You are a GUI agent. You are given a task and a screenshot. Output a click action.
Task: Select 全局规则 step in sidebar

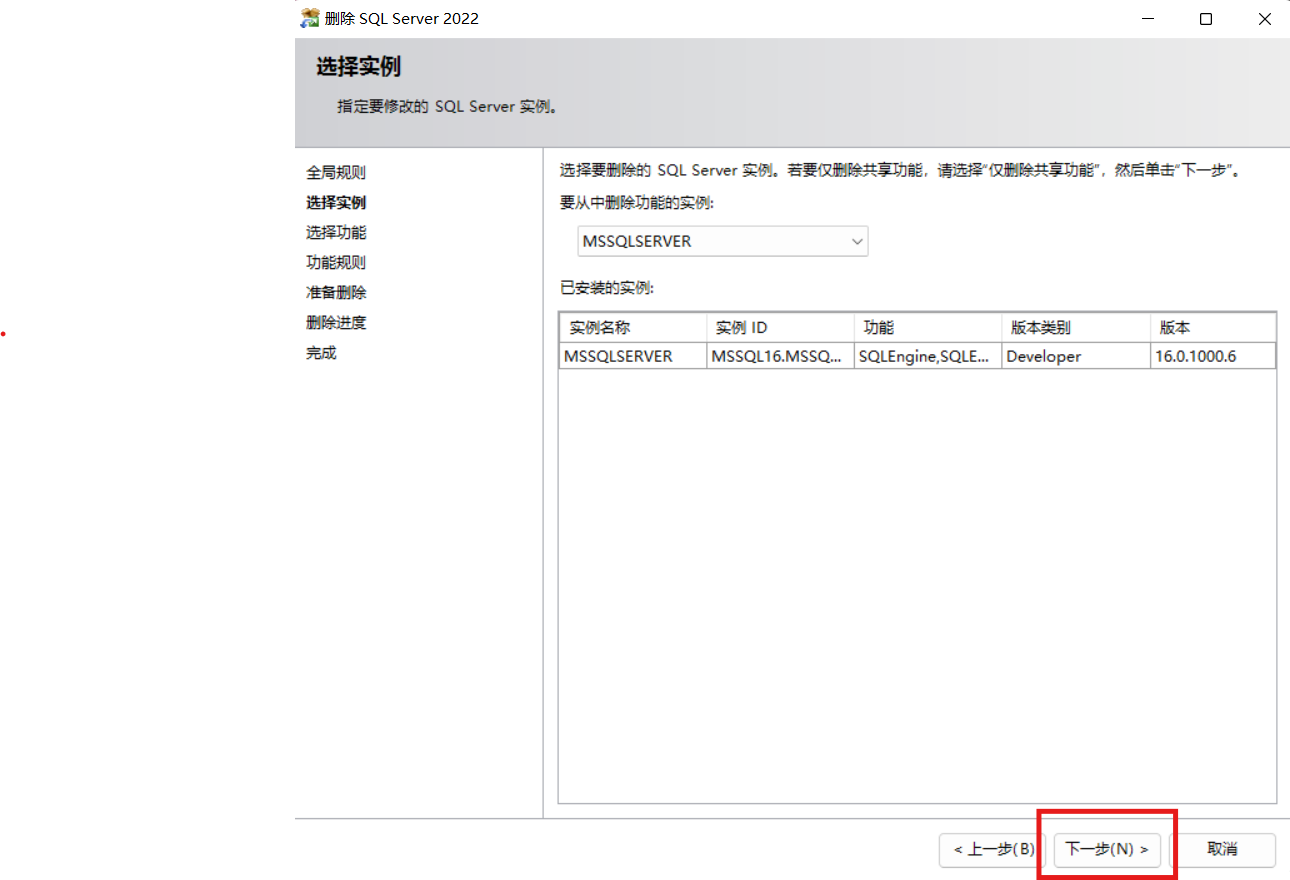pyautogui.click(x=336, y=173)
